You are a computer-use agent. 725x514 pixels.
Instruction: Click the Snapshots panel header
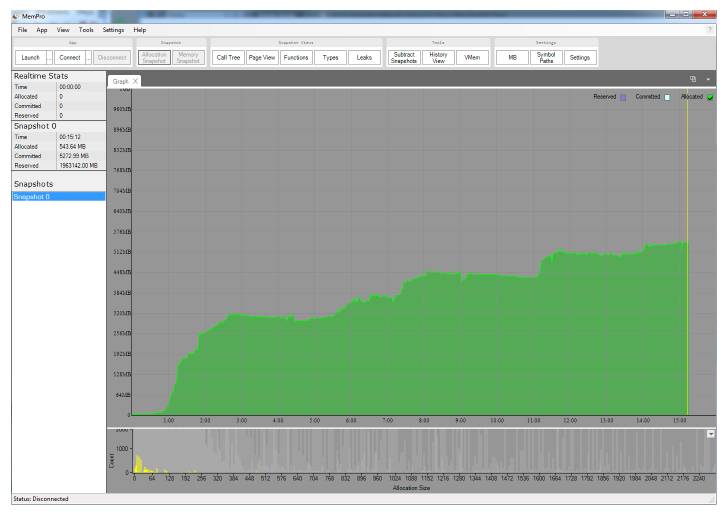(33, 184)
